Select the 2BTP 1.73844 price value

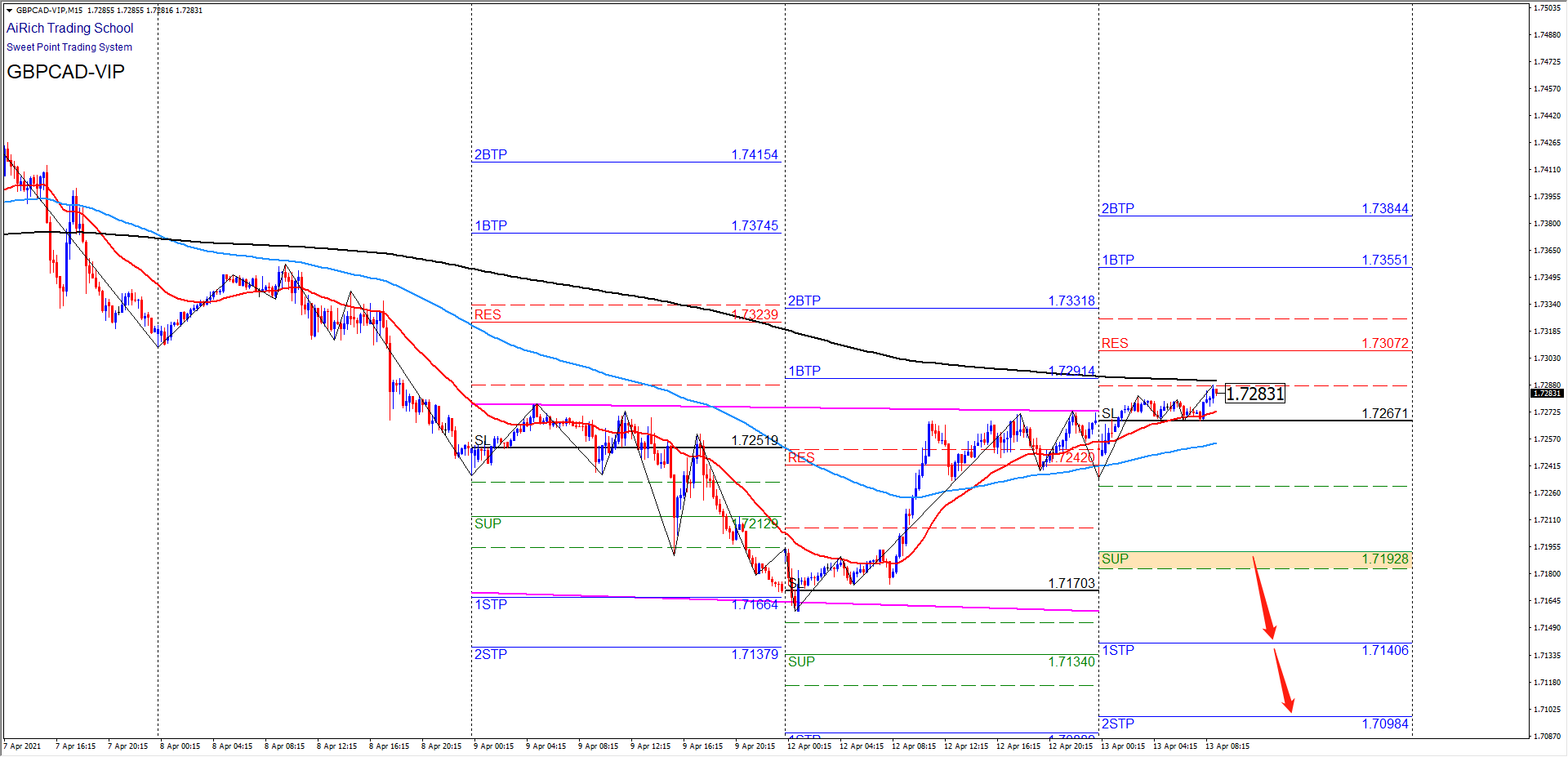(x=1384, y=209)
